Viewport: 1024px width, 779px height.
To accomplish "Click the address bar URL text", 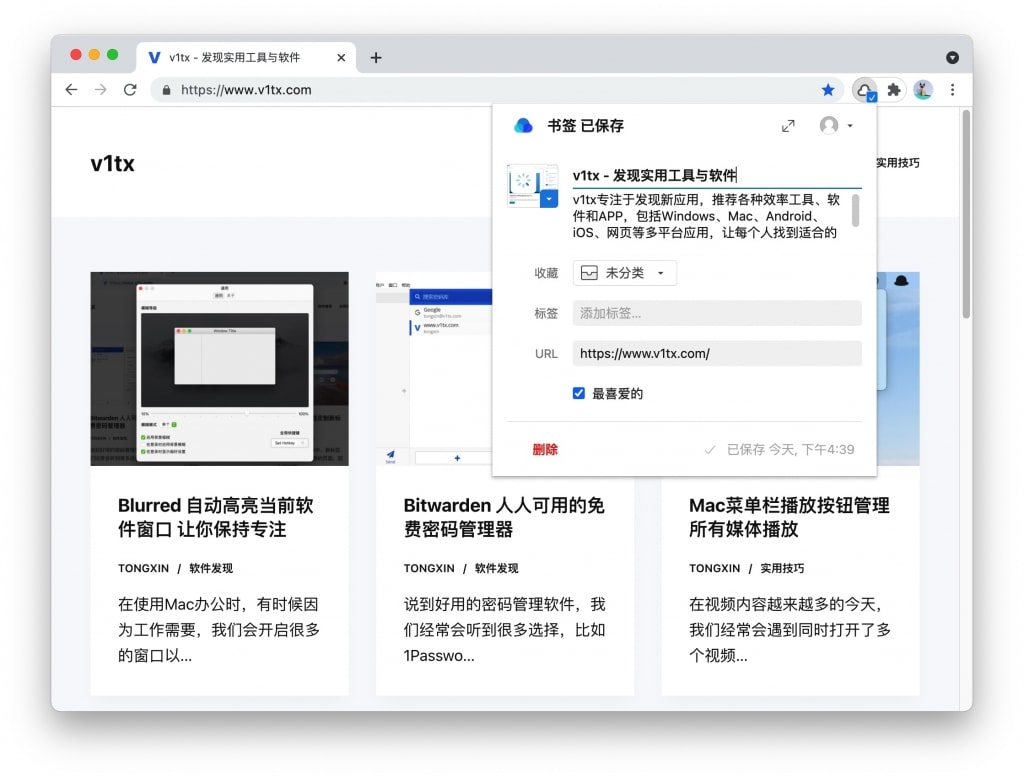I will (x=246, y=90).
